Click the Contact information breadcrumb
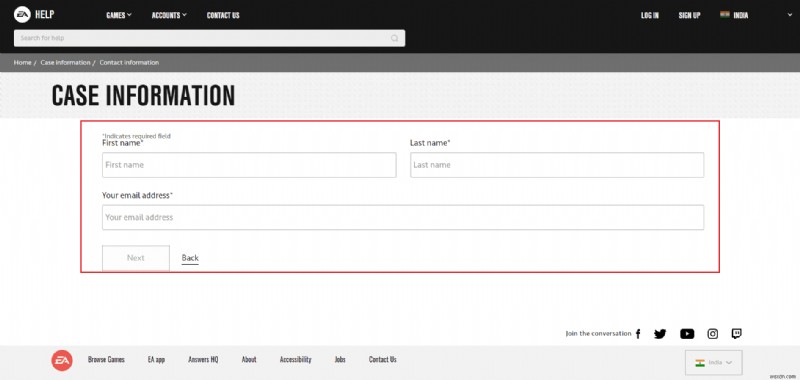Viewport: 800px width, 380px height. [129, 62]
